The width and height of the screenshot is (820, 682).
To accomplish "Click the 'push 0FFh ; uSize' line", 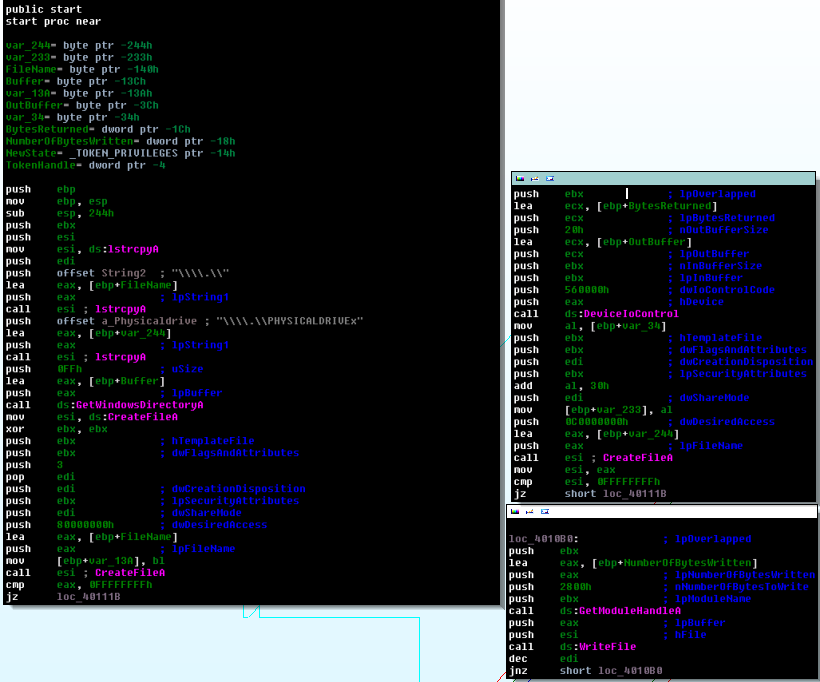I will 105,370.
